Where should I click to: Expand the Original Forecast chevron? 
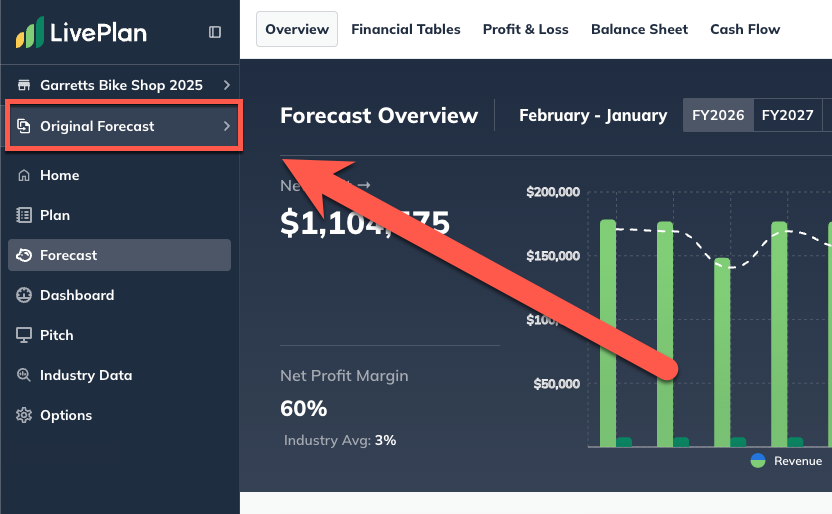227,127
